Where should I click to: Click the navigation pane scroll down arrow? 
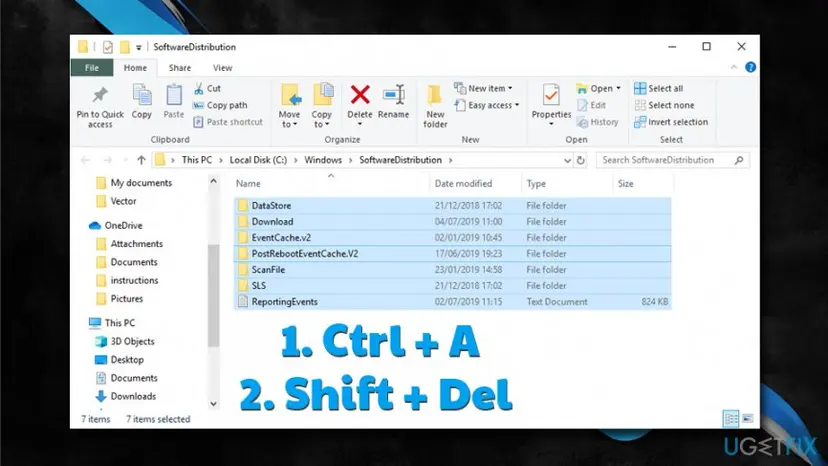213,404
